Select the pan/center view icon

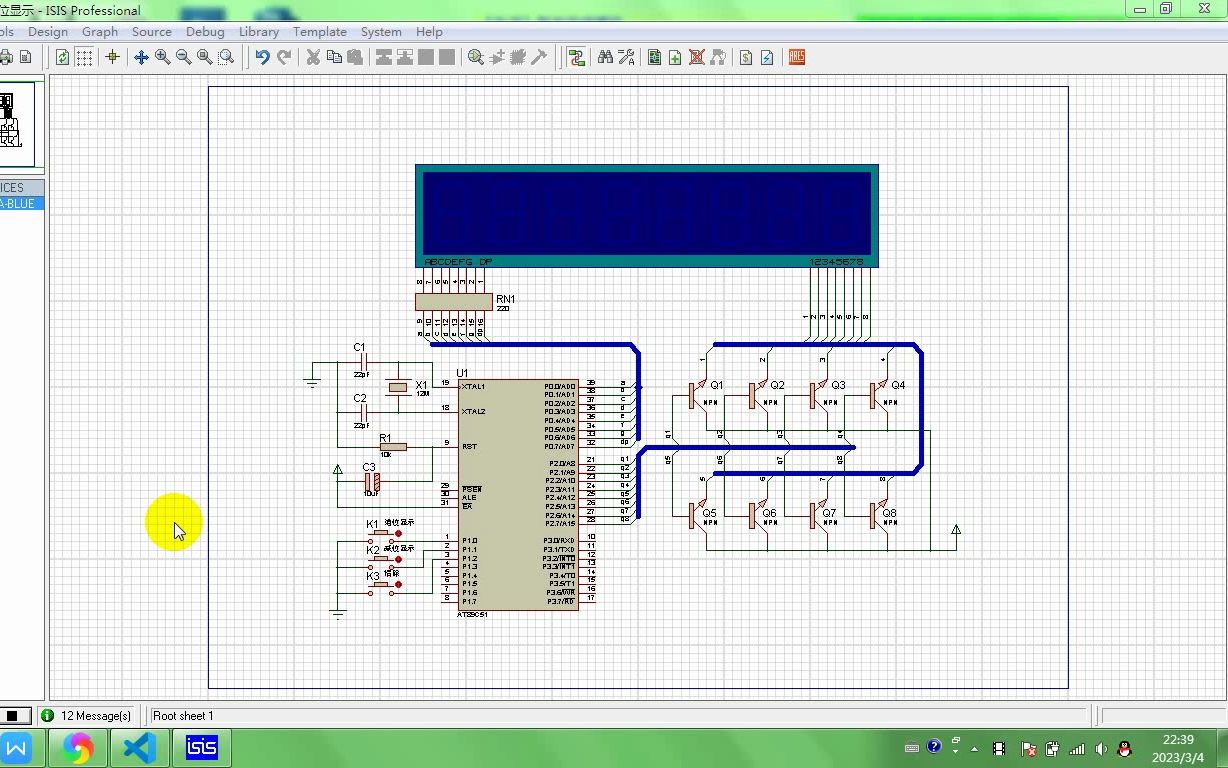[141, 58]
